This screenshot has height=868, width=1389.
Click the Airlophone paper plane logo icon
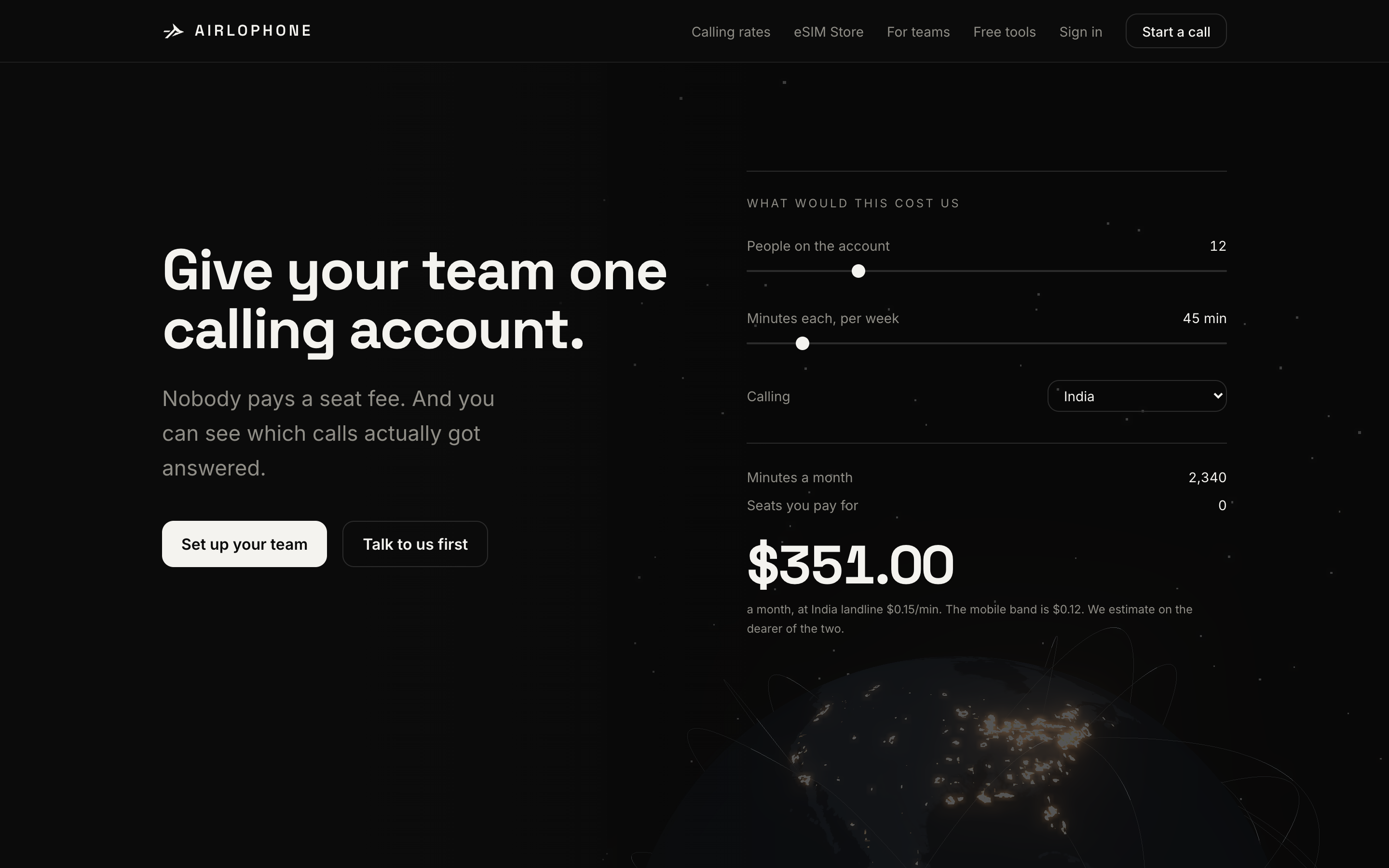[173, 31]
